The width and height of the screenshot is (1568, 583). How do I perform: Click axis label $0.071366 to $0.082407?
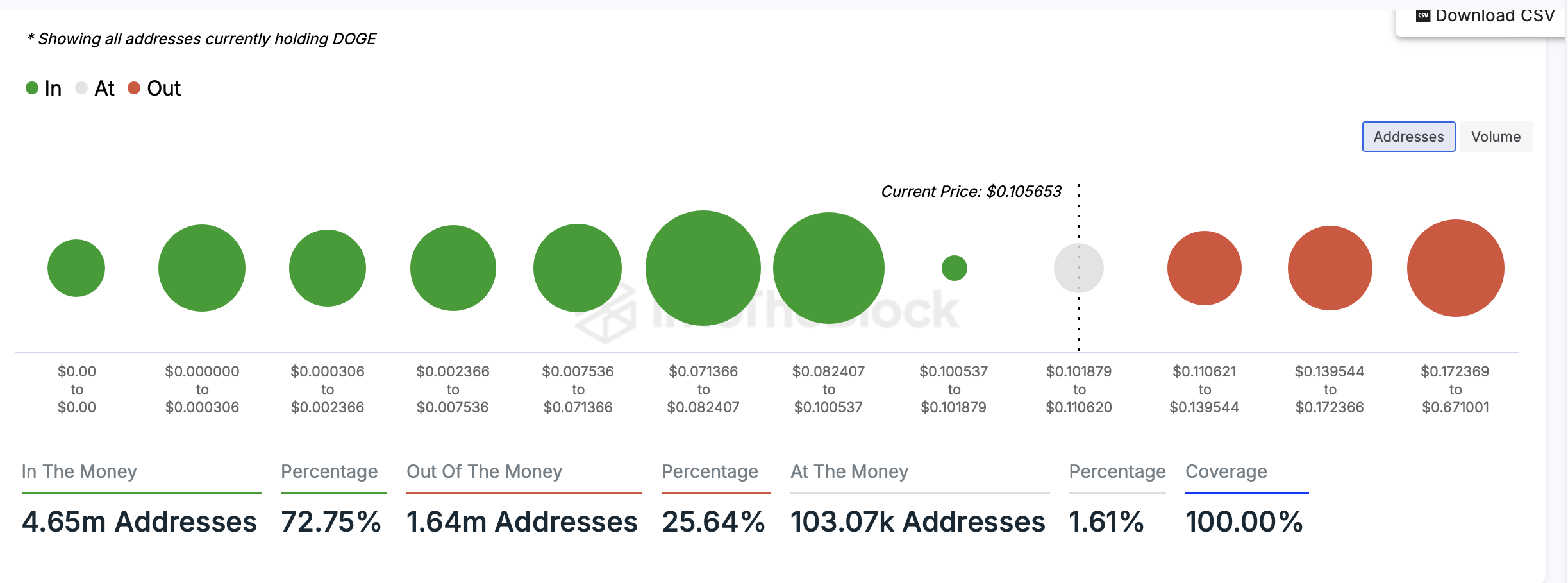(703, 389)
